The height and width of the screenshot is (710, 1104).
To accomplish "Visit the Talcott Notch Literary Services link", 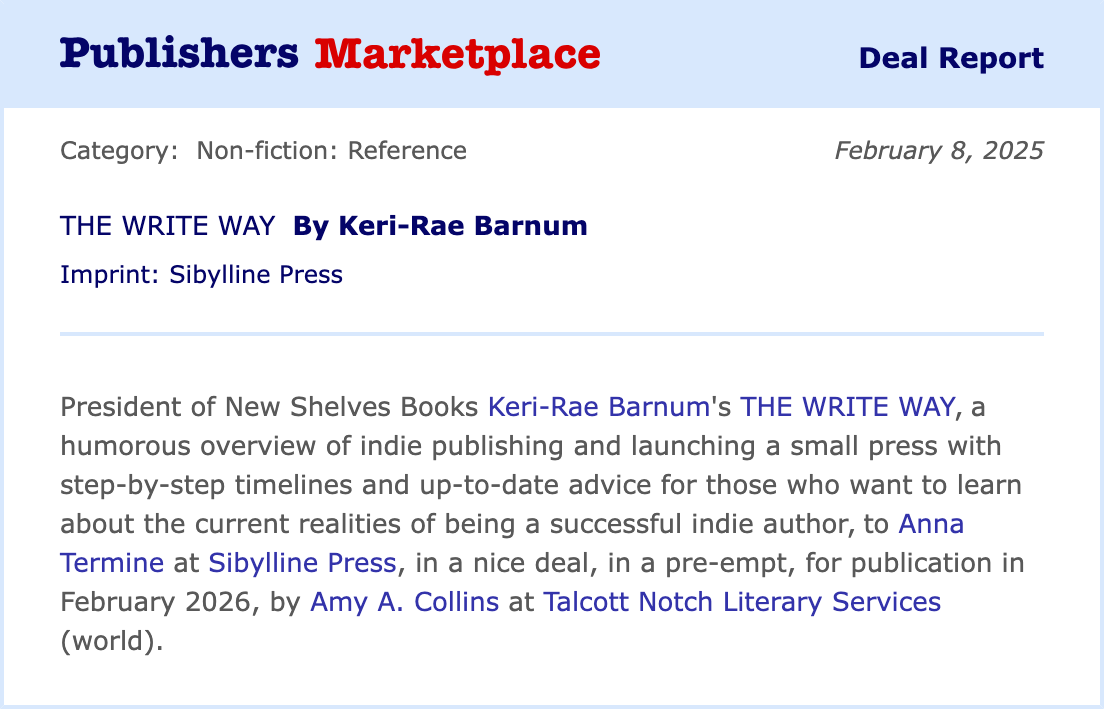I will click(x=741, y=601).
